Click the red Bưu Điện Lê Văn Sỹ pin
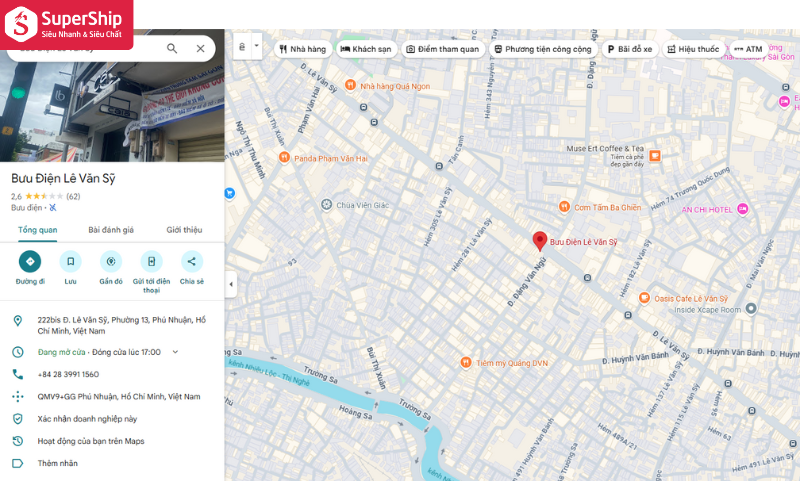This screenshot has height=500, width=800. [540, 240]
